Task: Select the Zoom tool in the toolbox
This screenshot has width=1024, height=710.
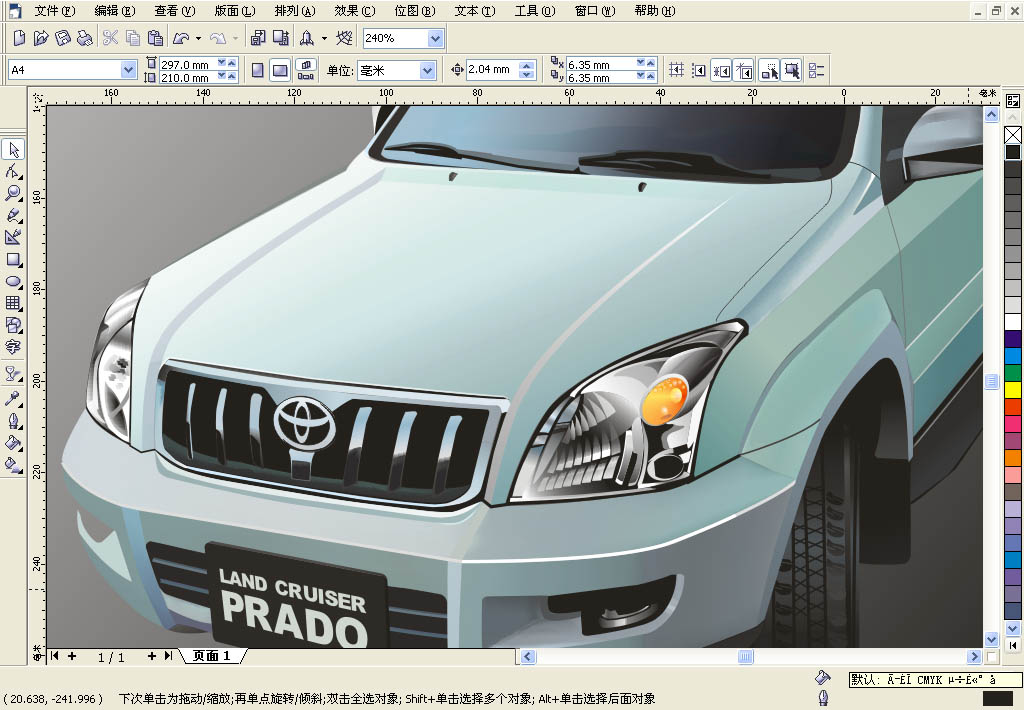Action: (14, 193)
